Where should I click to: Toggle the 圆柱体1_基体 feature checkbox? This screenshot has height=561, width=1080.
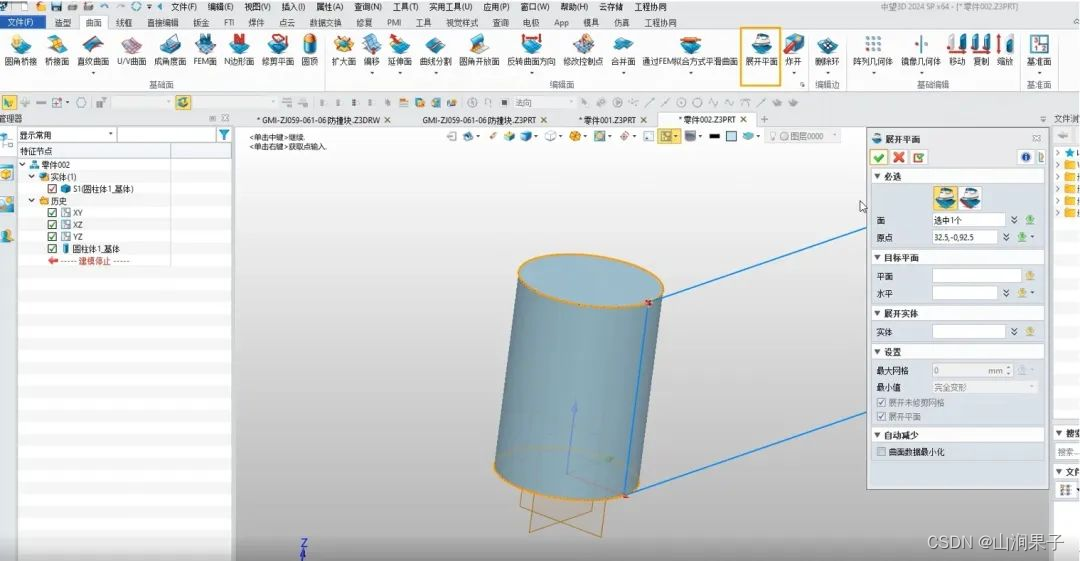52,249
